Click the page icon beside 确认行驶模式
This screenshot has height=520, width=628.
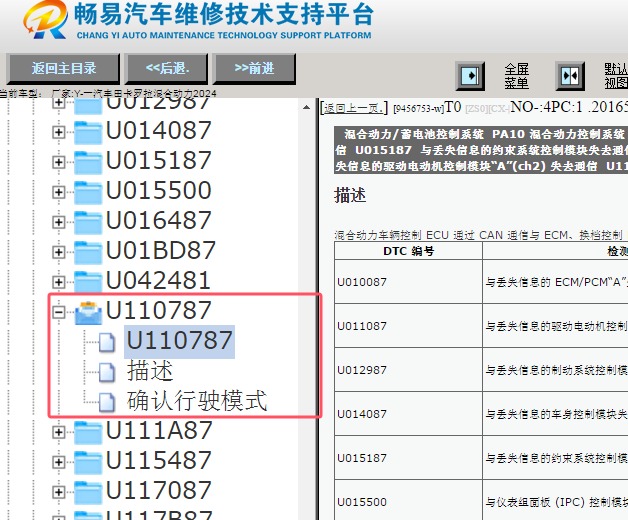coord(107,402)
